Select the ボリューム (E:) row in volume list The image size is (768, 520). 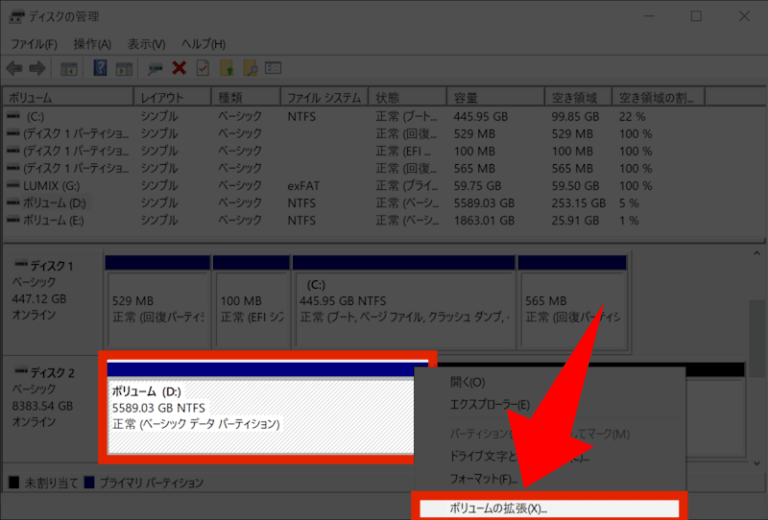pos(382,220)
